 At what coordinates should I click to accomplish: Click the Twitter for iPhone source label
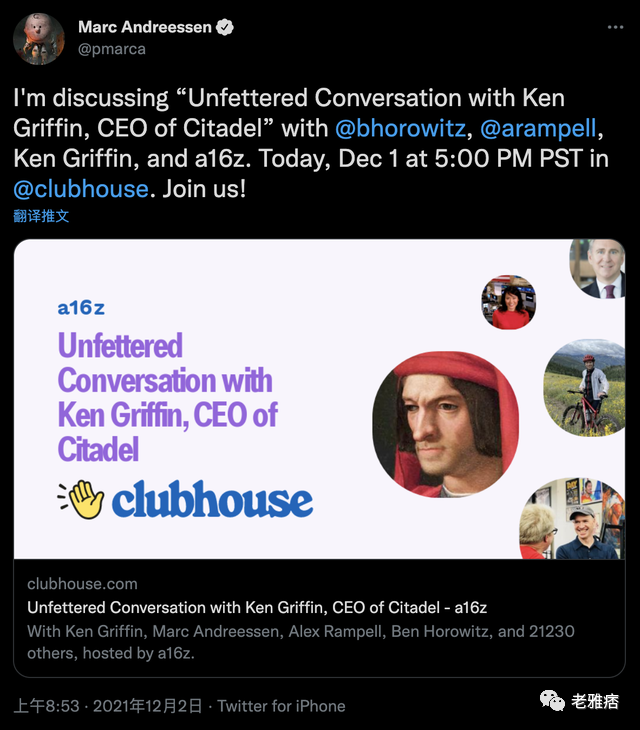(281, 706)
